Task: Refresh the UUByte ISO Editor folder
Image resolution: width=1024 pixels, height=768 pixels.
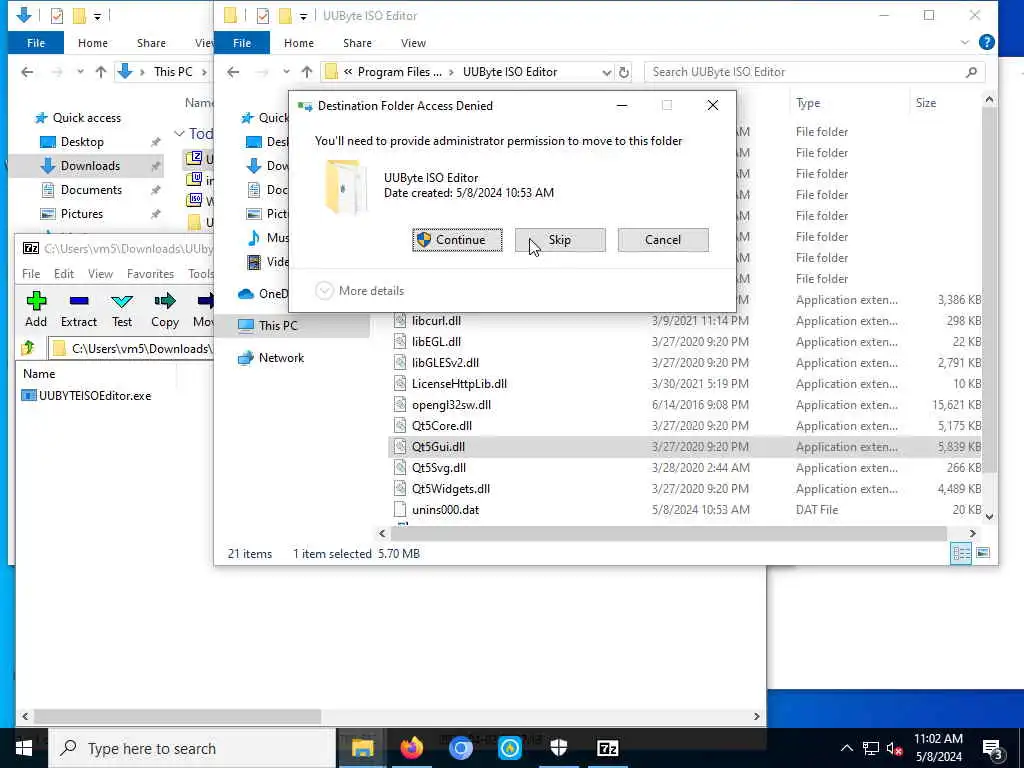Action: pyautogui.click(x=624, y=72)
